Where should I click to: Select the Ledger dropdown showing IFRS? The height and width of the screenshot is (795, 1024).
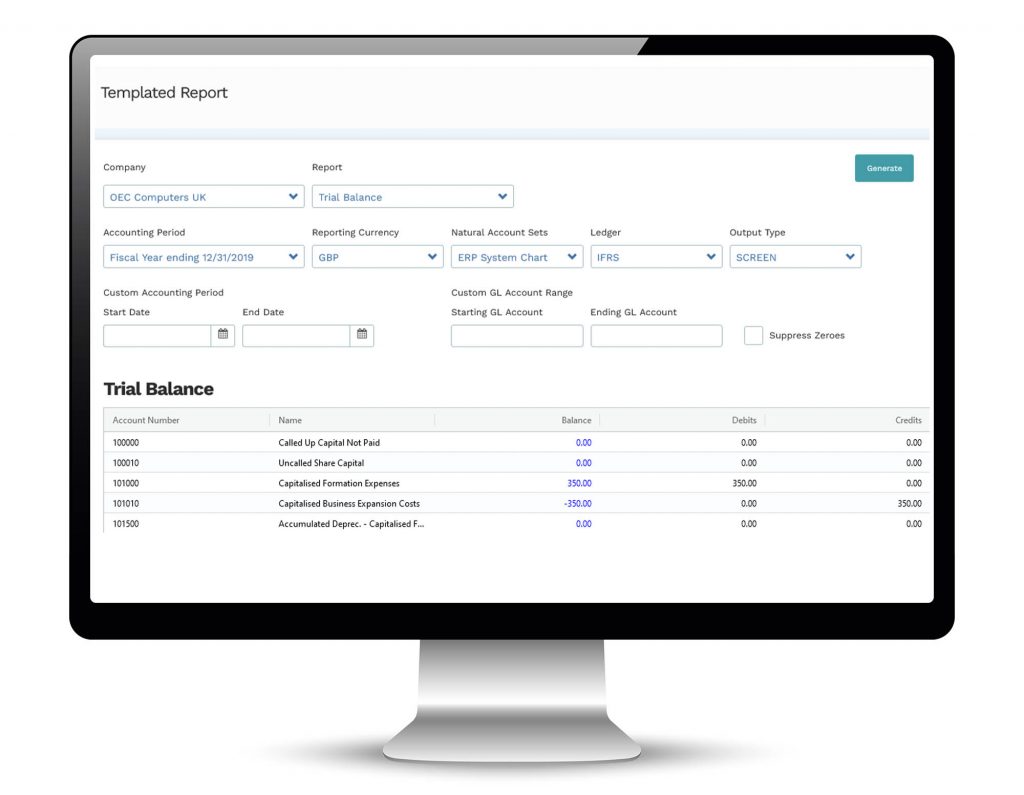click(655, 257)
